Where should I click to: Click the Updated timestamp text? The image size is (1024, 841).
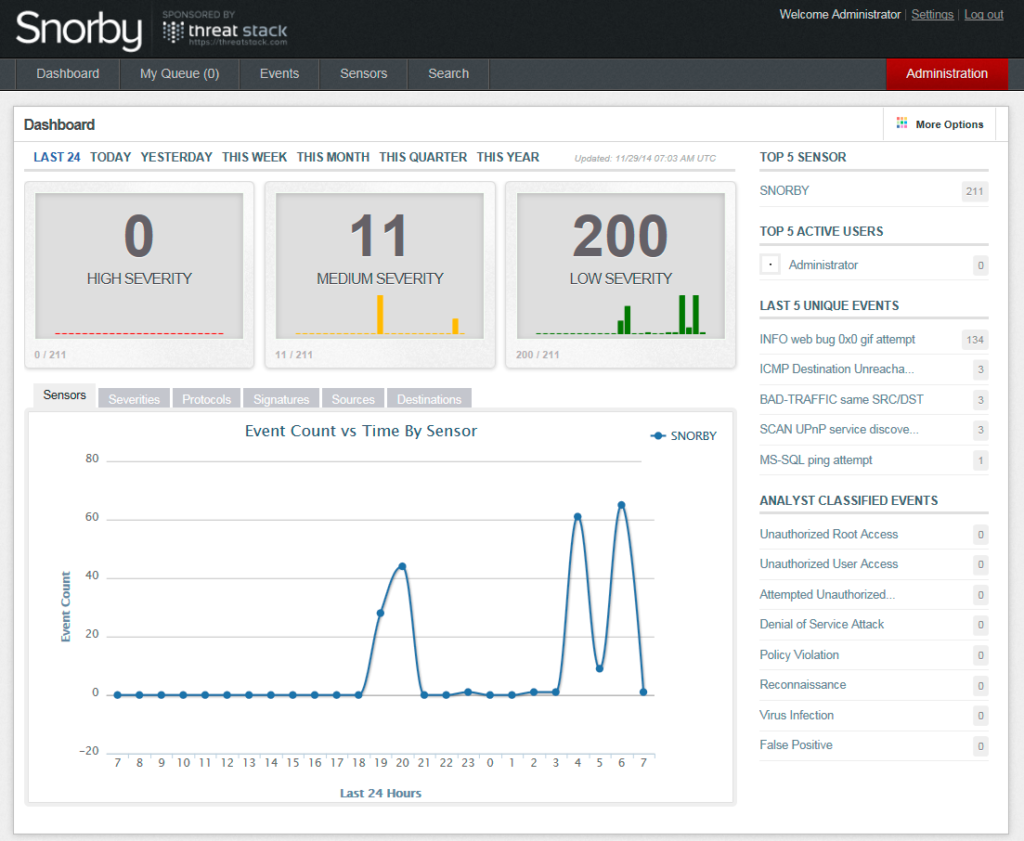pos(645,158)
